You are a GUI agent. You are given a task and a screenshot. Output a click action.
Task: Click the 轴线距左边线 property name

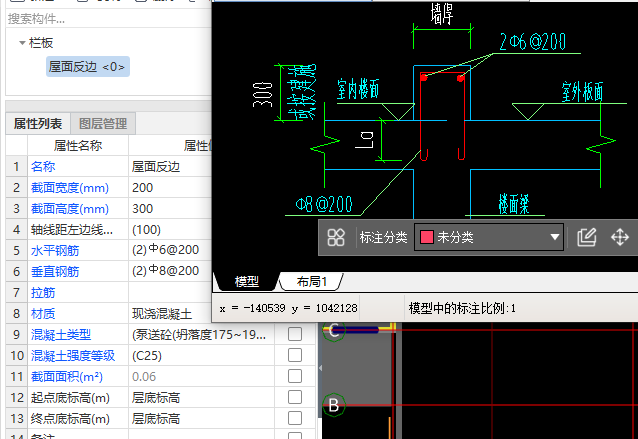coord(72,230)
